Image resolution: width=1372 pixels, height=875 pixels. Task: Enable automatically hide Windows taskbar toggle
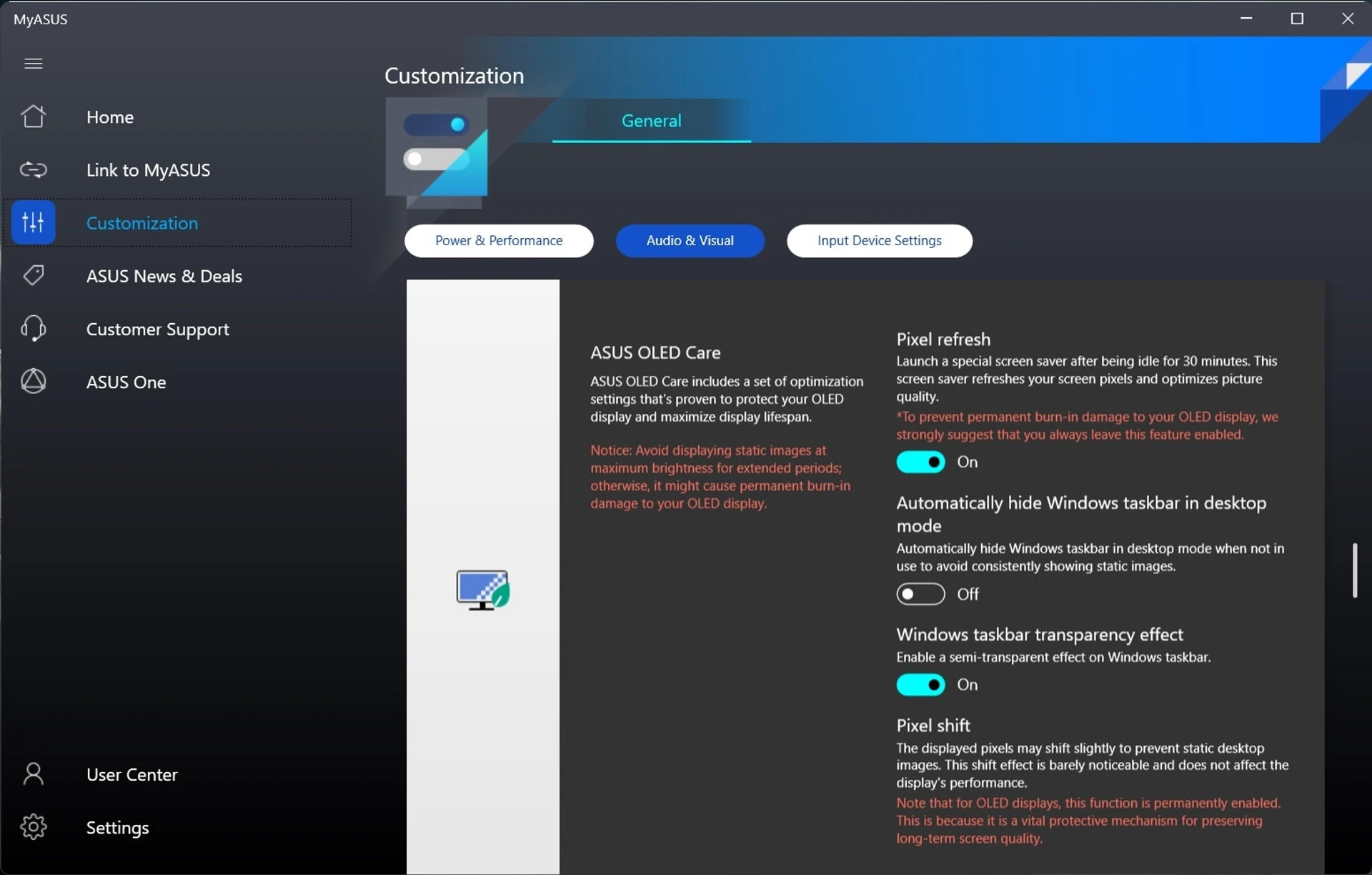pyautogui.click(x=920, y=593)
